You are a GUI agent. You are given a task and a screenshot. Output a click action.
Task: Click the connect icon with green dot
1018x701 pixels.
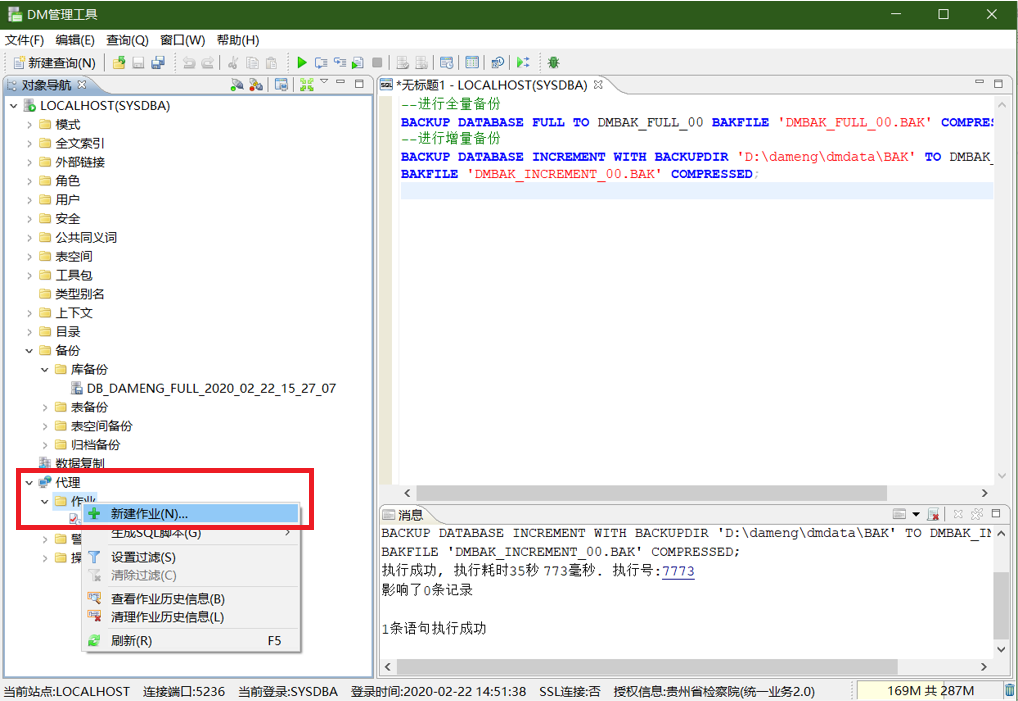(x=237, y=84)
